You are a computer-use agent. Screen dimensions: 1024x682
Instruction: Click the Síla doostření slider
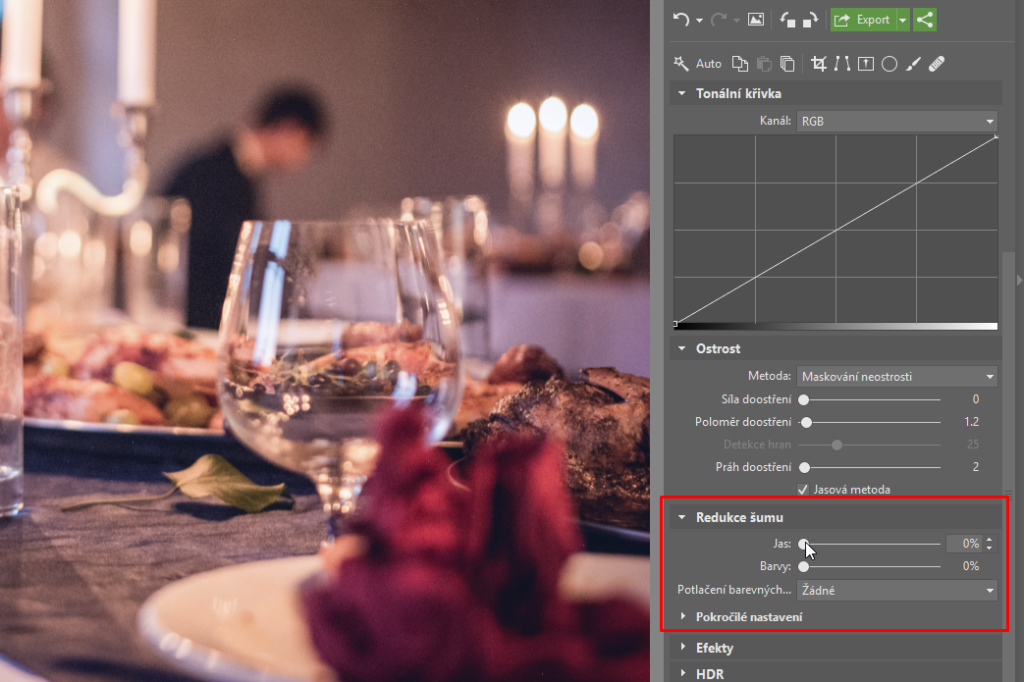point(870,399)
